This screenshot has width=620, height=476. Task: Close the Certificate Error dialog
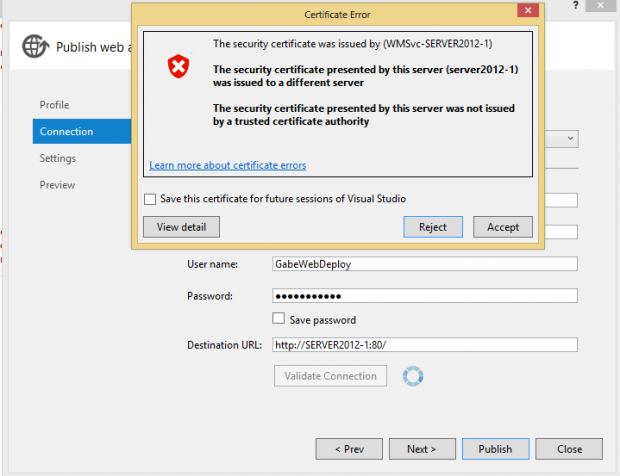click(x=528, y=10)
